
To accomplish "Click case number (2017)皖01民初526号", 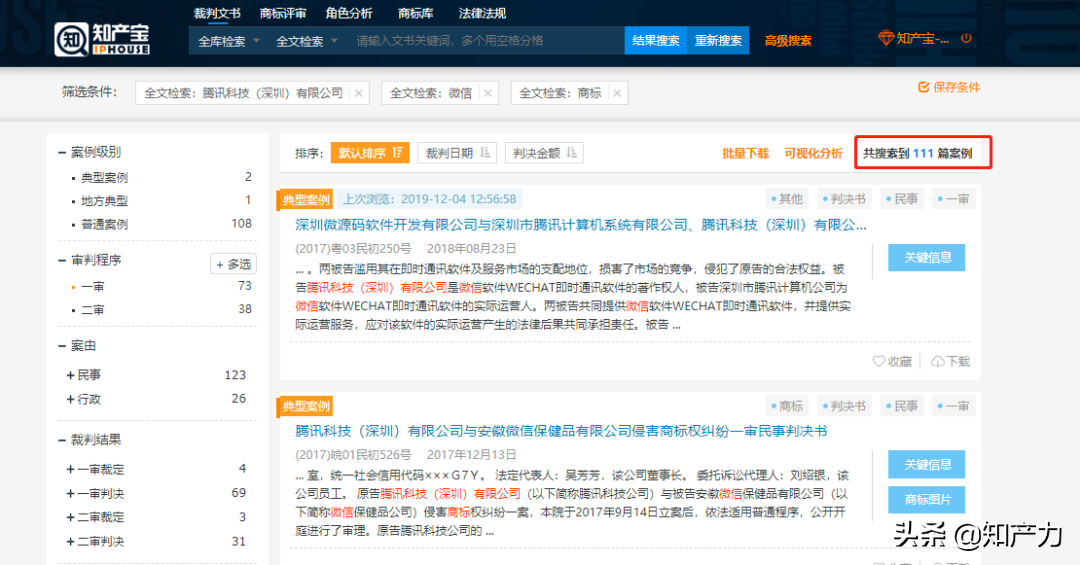I will (x=353, y=455).
